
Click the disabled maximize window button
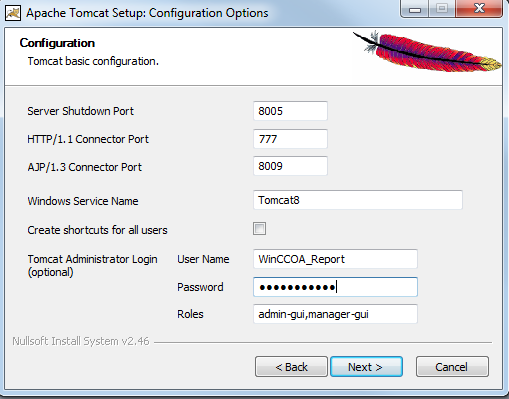coord(442,9)
